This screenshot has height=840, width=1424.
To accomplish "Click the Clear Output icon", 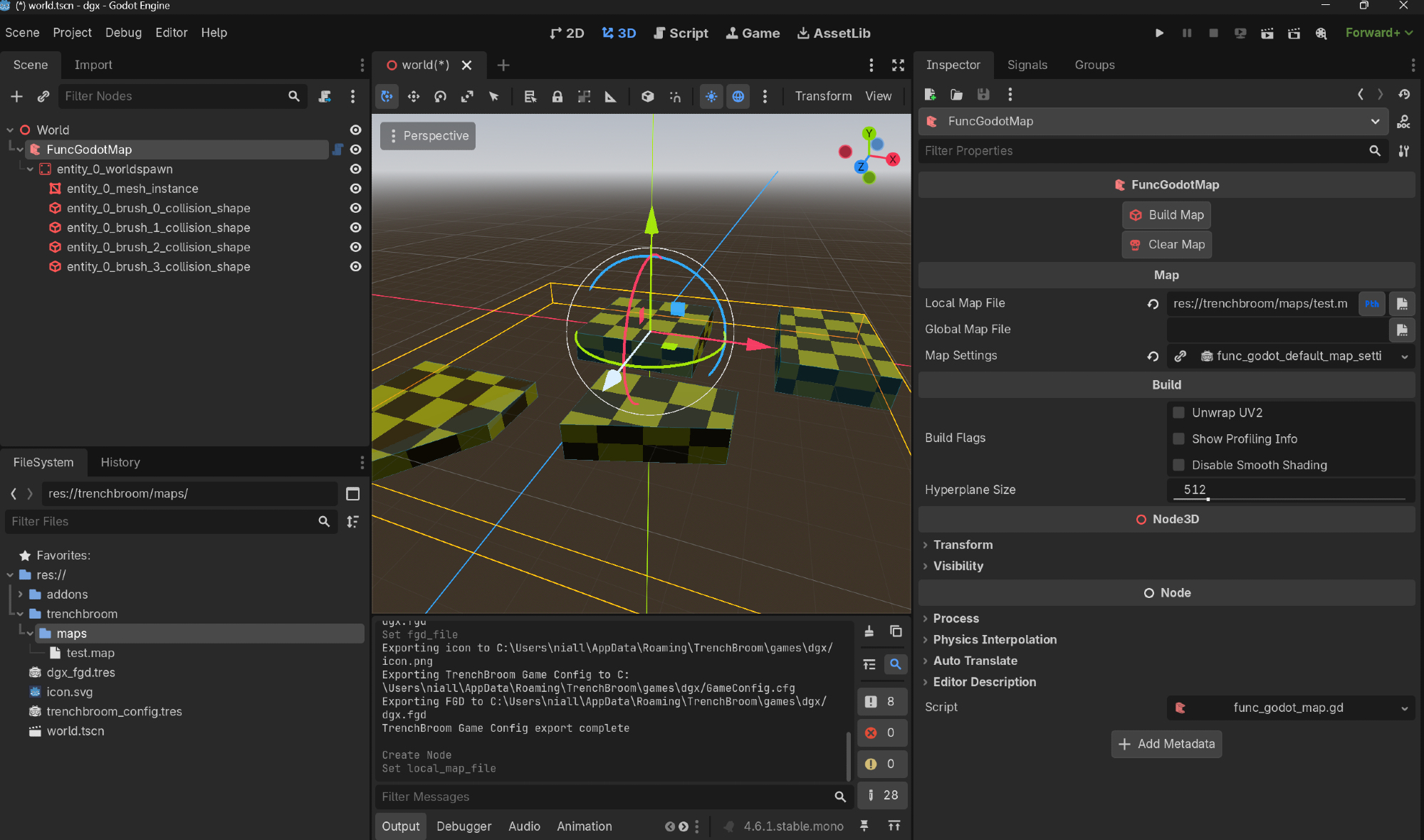I will coord(869,631).
